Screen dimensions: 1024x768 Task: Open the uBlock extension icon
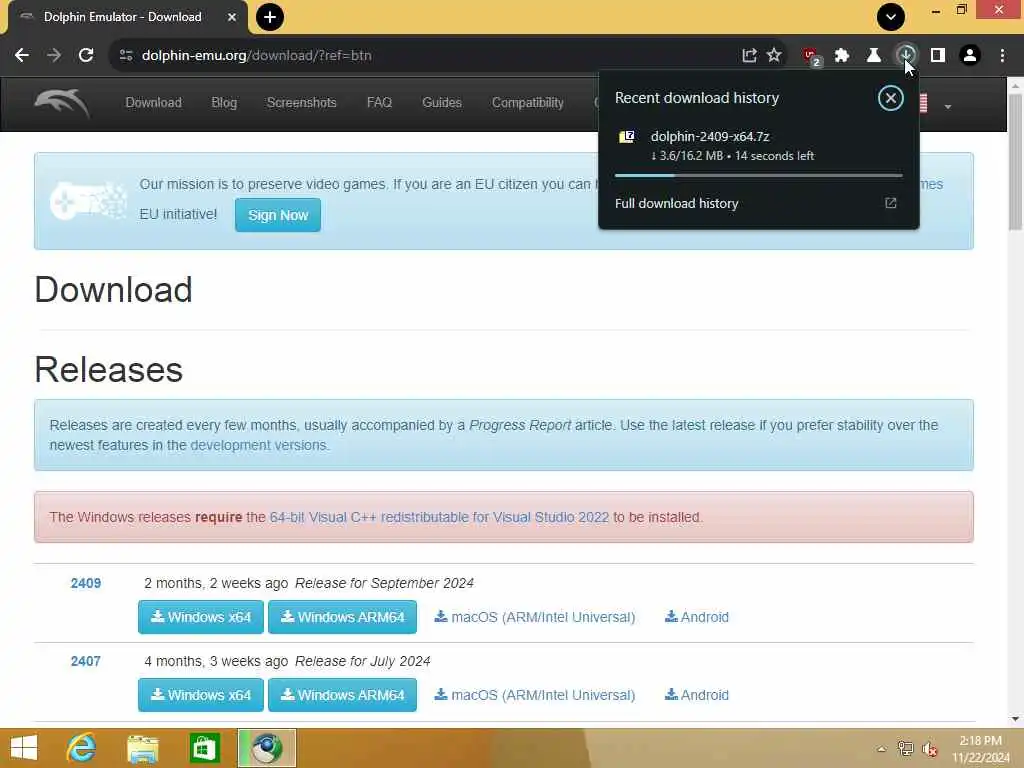pyautogui.click(x=811, y=57)
